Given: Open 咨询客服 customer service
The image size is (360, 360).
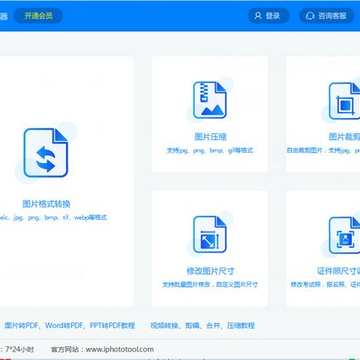Looking at the screenshot, I should click(x=327, y=16).
